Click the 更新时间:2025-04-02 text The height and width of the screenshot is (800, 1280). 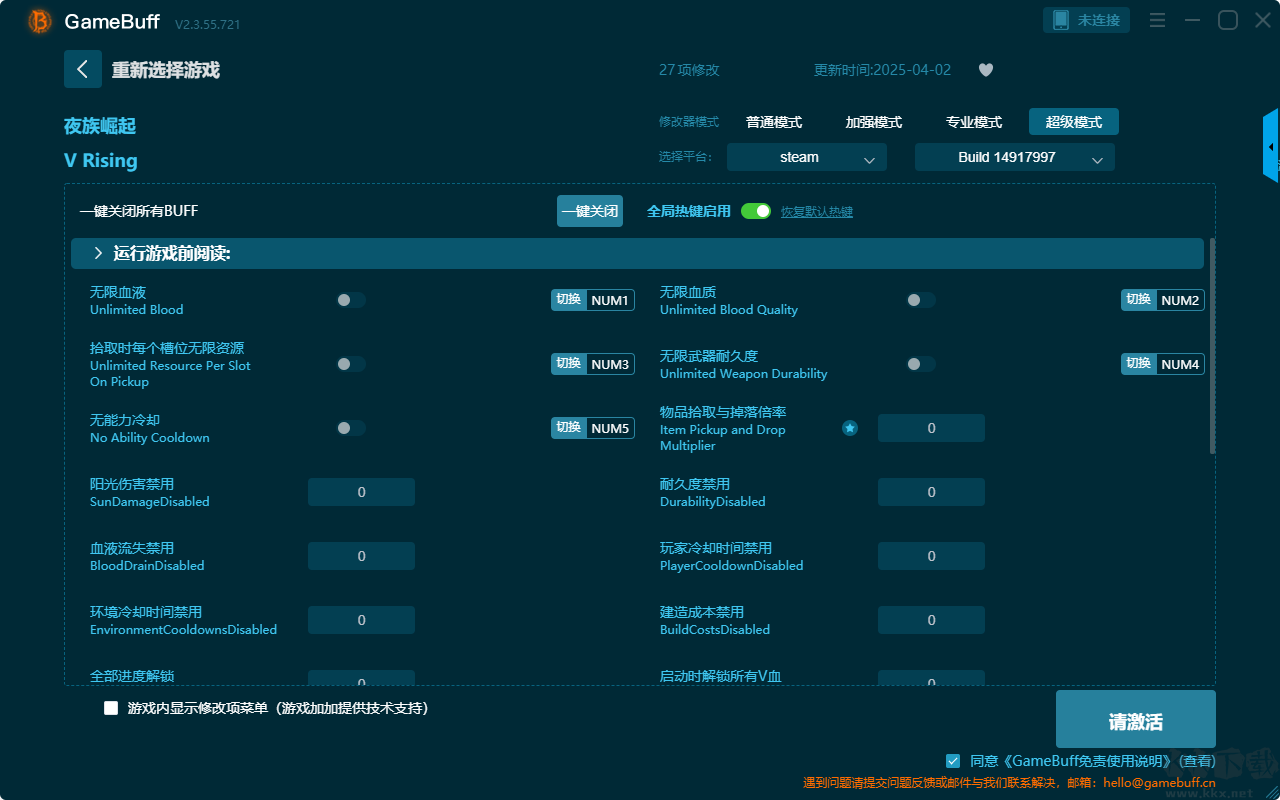tap(883, 70)
